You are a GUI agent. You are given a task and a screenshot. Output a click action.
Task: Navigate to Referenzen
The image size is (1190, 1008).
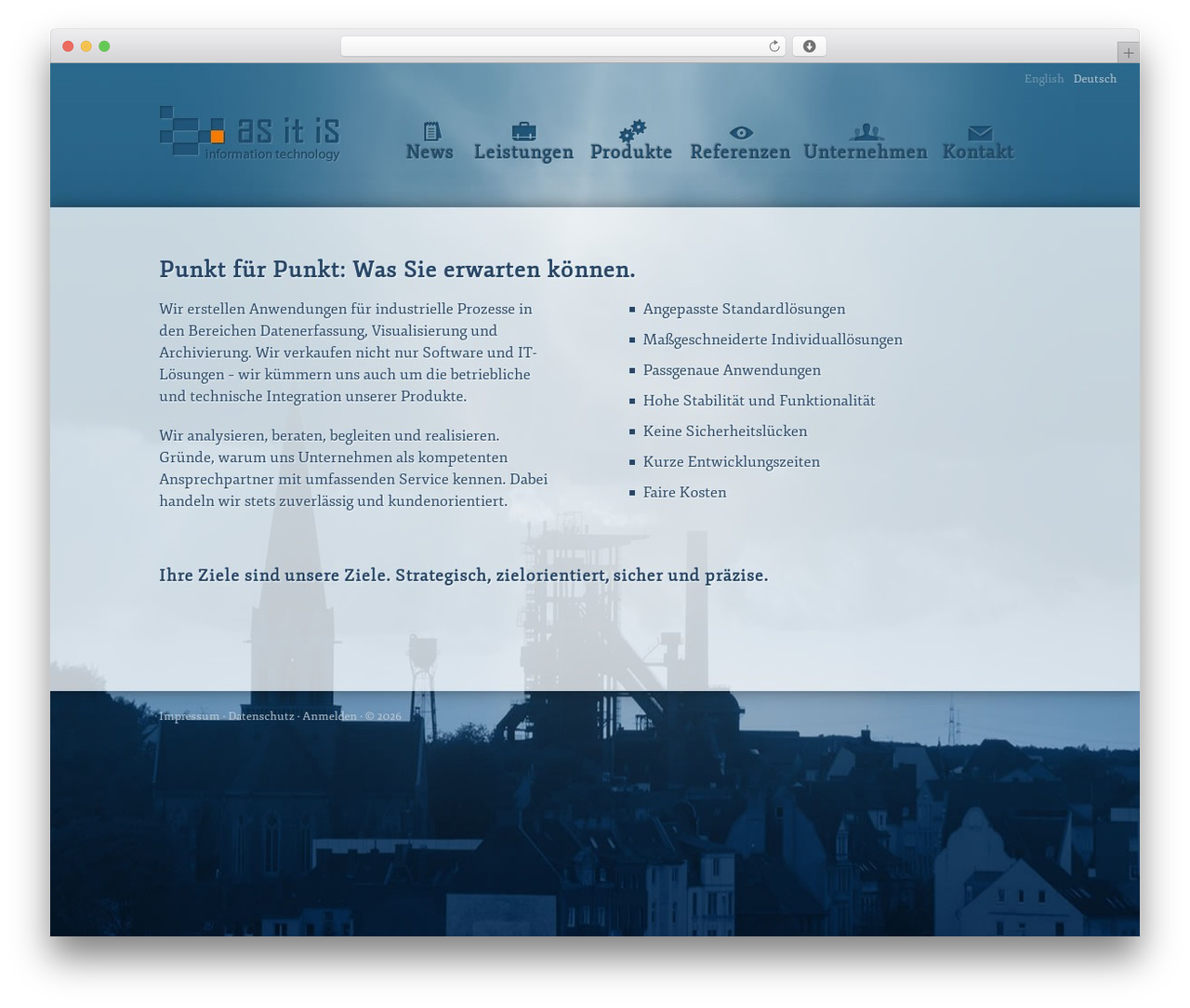tap(740, 152)
